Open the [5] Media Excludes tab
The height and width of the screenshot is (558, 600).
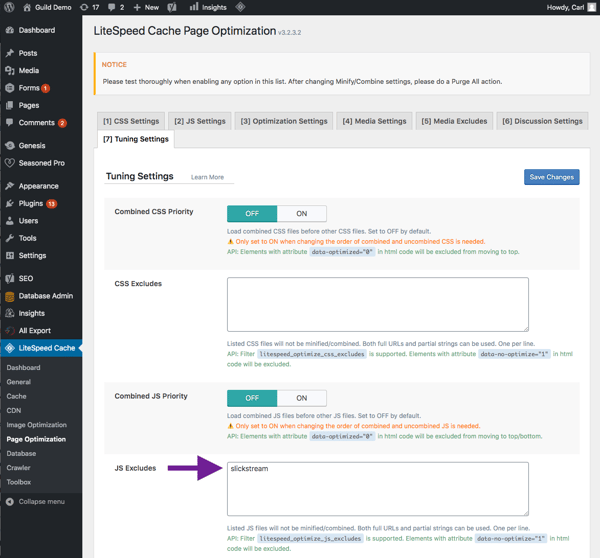tap(454, 121)
